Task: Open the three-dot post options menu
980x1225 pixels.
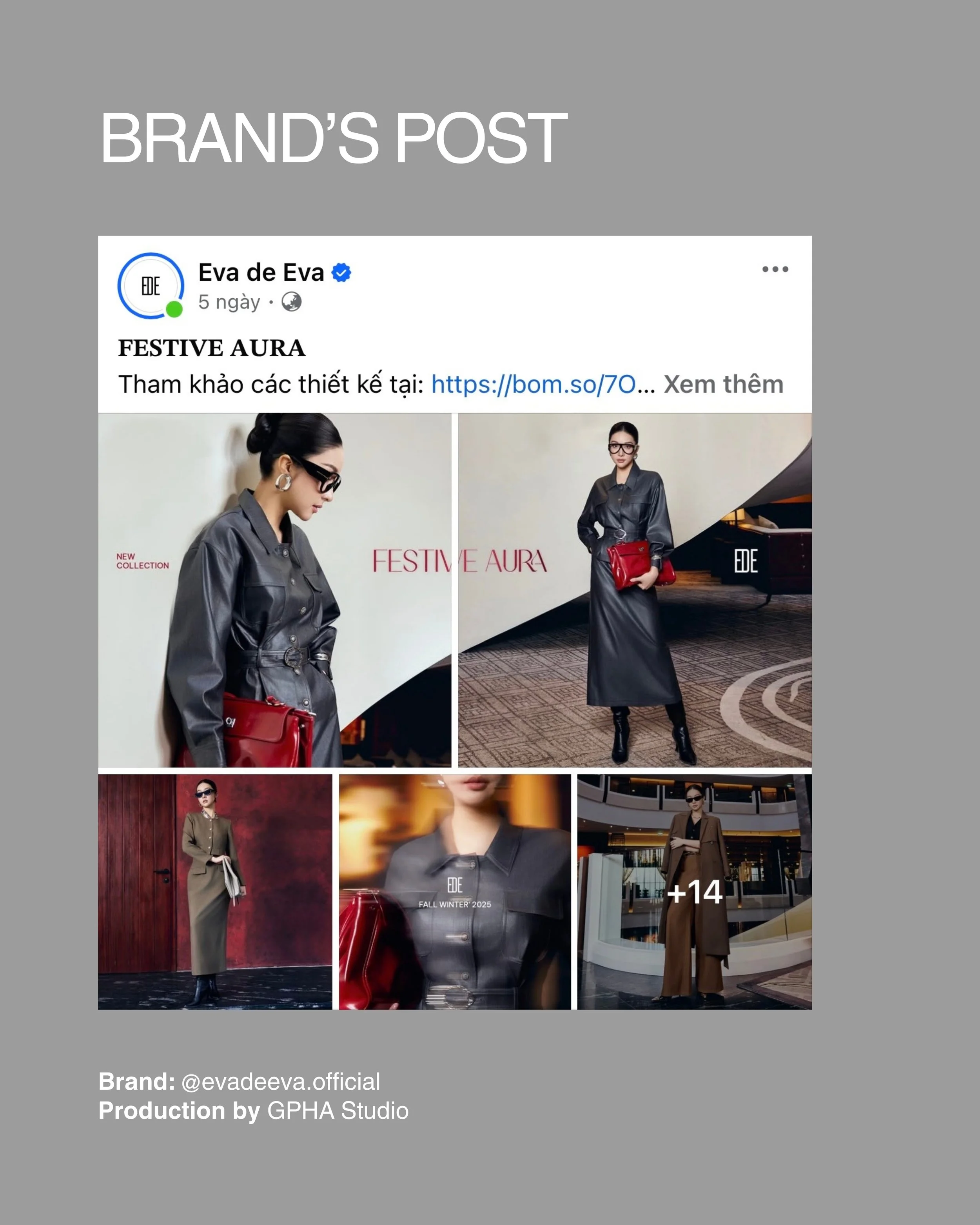Action: [x=775, y=269]
